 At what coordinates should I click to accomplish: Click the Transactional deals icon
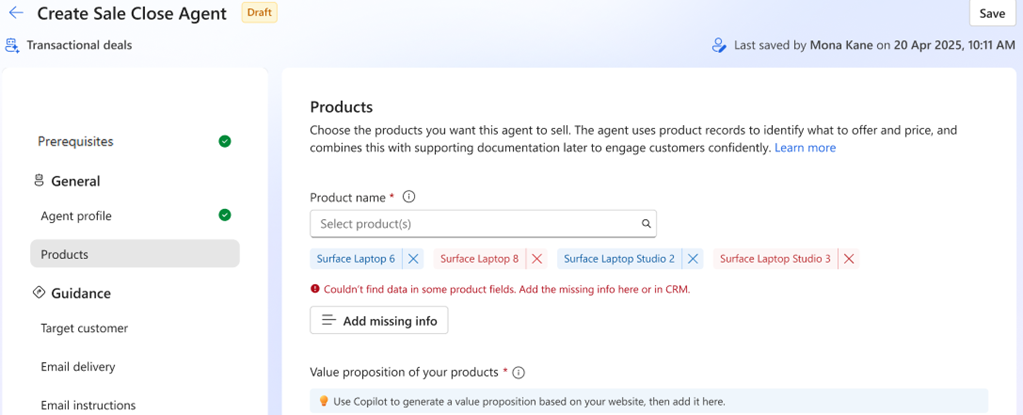pyautogui.click(x=12, y=45)
